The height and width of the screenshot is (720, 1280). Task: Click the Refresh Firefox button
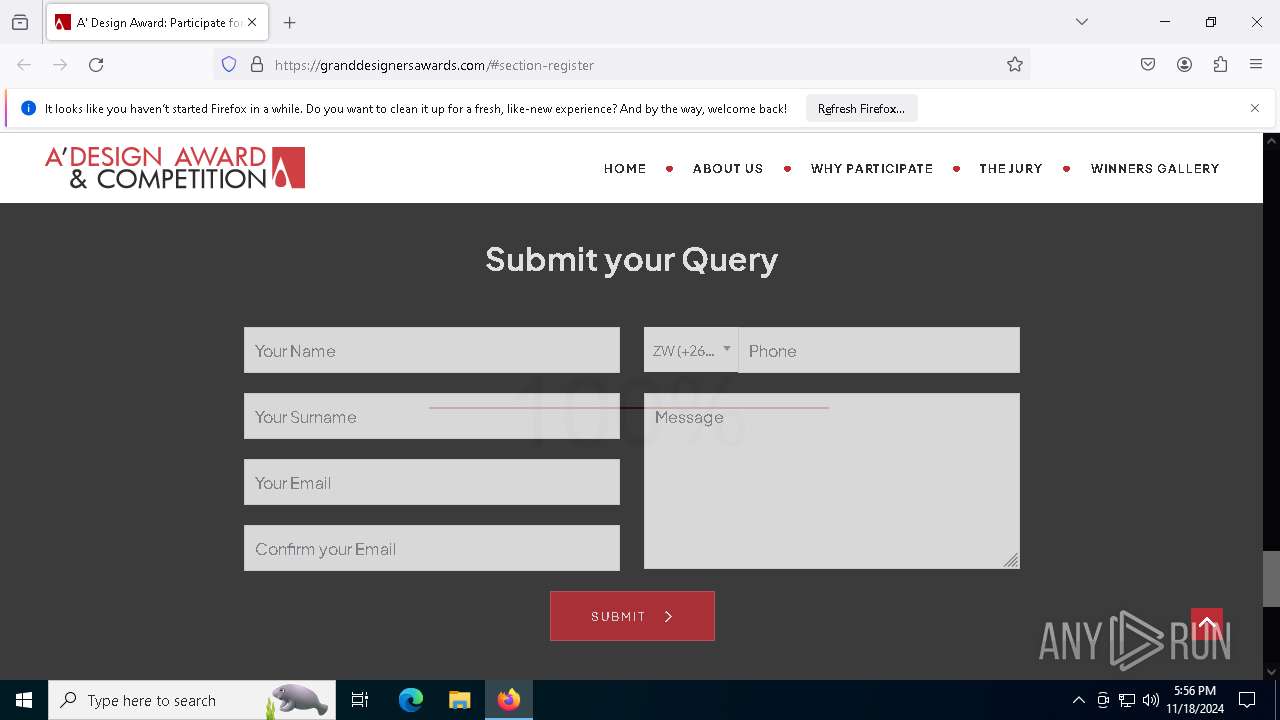pyautogui.click(x=861, y=108)
